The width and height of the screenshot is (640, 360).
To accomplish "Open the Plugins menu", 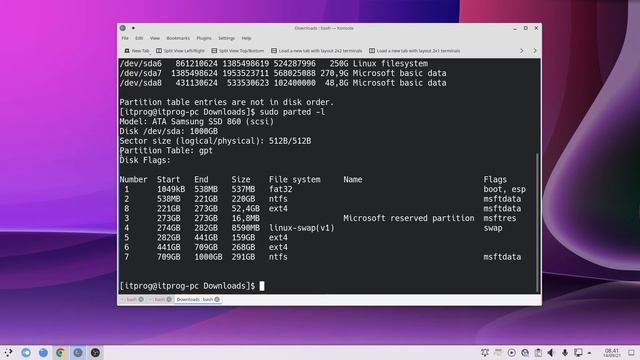I will click(204, 38).
